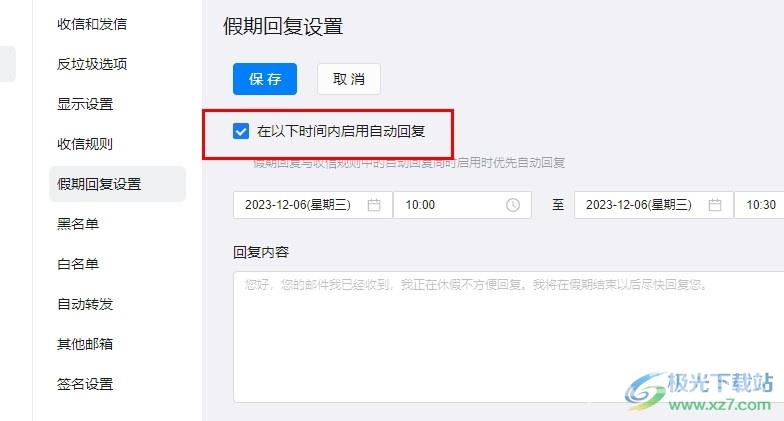Focus the 回复内容 text area

[508, 337]
